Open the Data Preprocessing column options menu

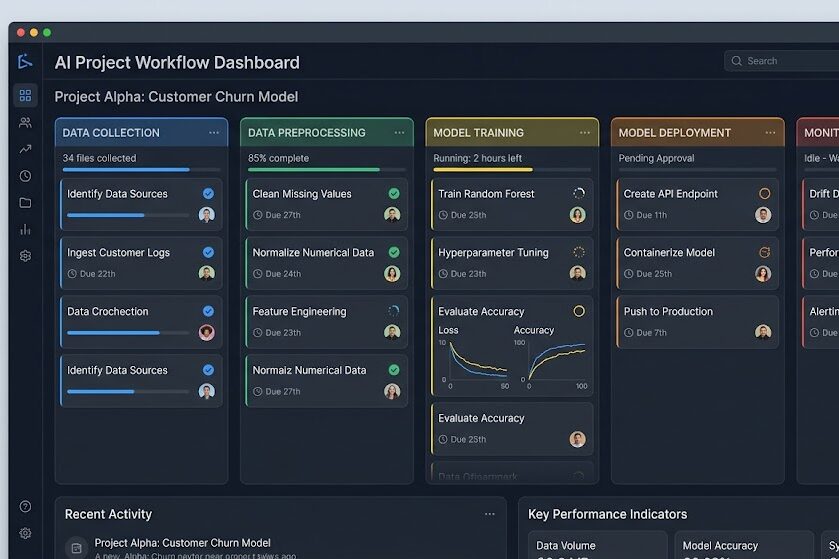399,133
